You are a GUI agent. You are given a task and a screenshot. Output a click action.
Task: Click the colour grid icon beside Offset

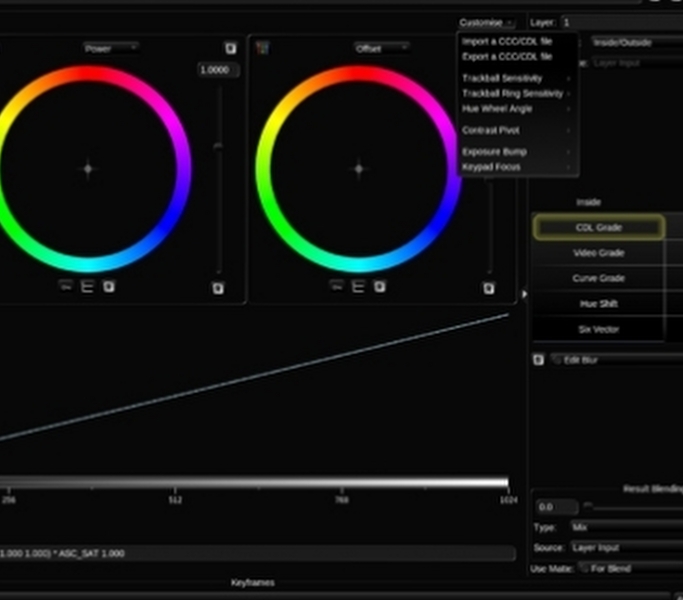tap(263, 48)
